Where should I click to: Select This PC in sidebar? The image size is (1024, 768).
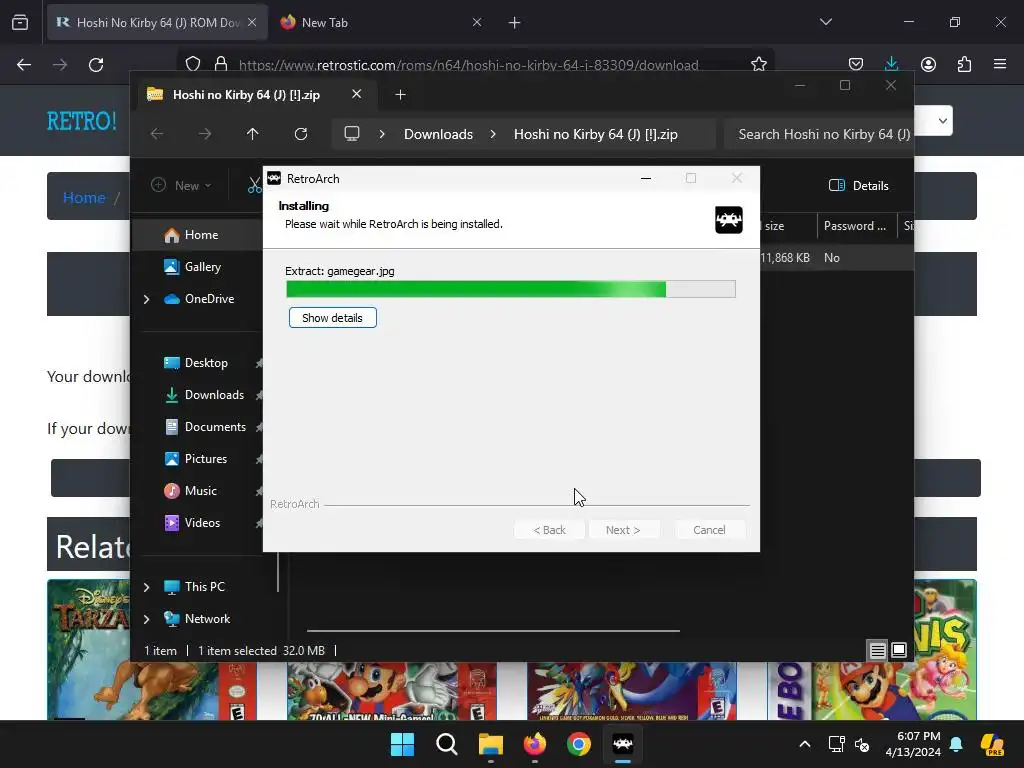pos(204,587)
